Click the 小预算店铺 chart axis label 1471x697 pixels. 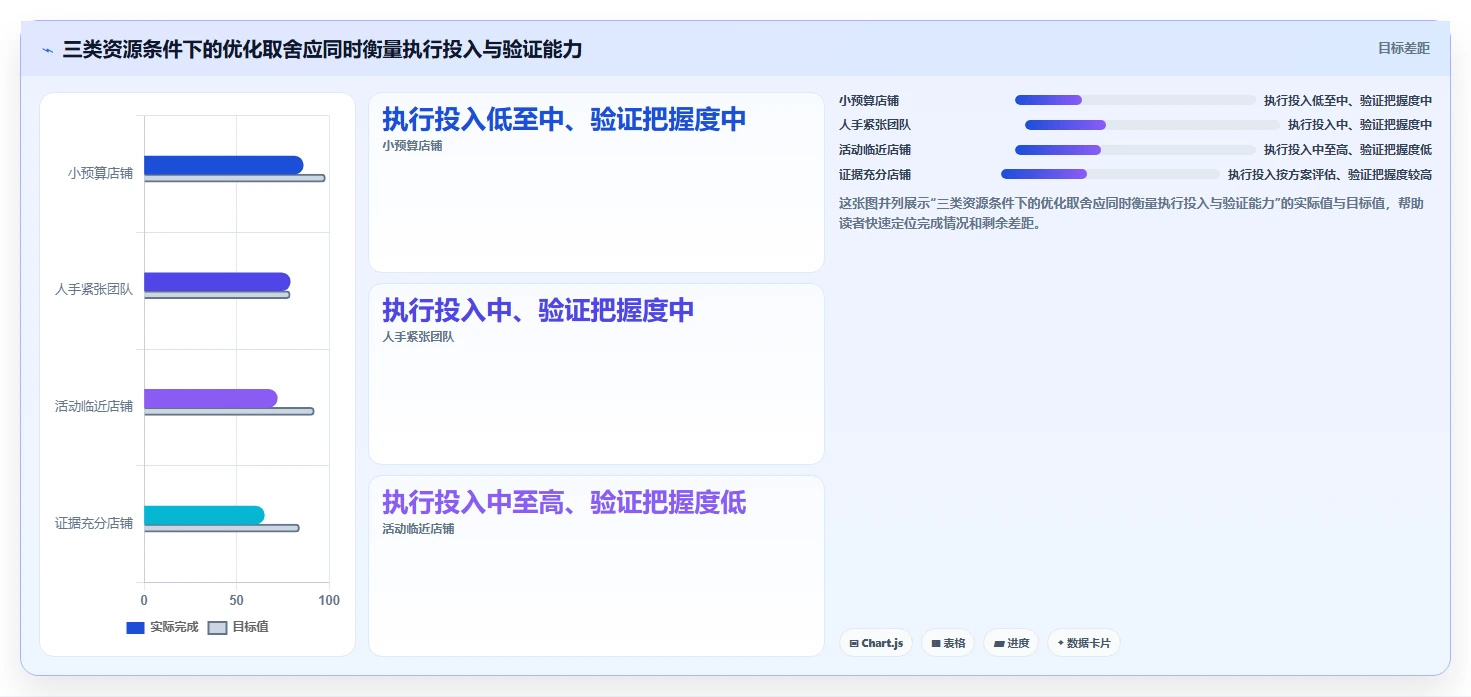pos(100,173)
